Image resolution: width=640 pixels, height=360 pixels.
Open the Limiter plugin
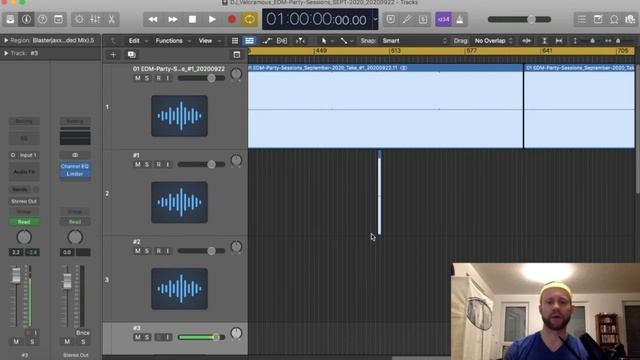point(75,174)
